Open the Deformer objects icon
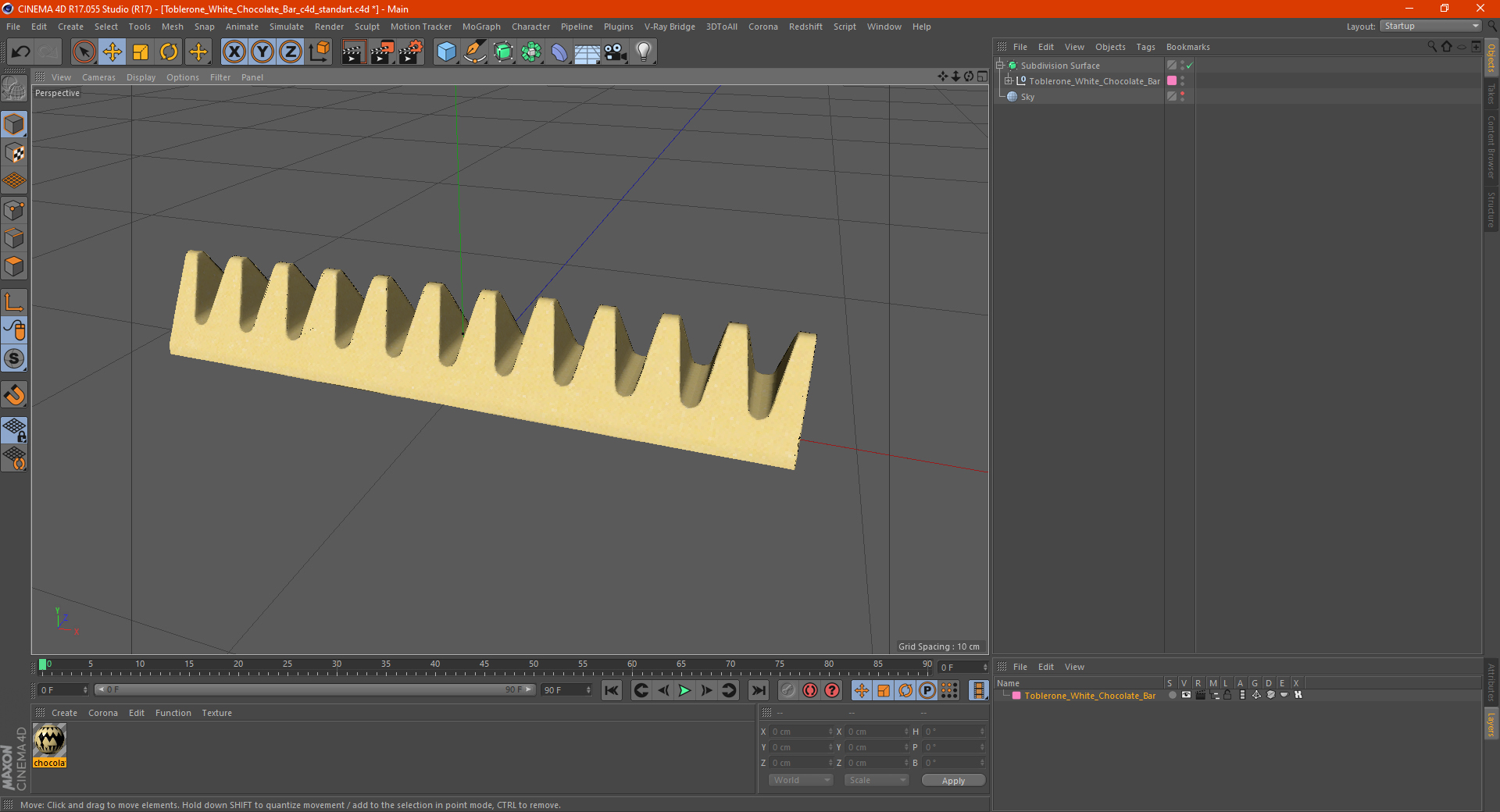This screenshot has height=812, width=1500. click(559, 52)
